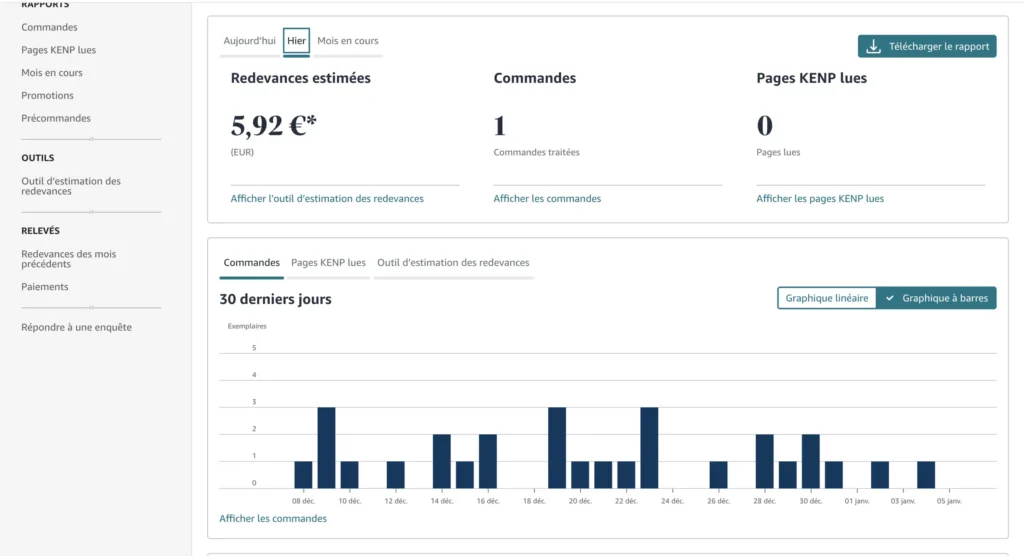Image resolution: width=1024 pixels, height=556 pixels.
Task: Click the download icon in Télécharger le rapport
Action: (873, 47)
